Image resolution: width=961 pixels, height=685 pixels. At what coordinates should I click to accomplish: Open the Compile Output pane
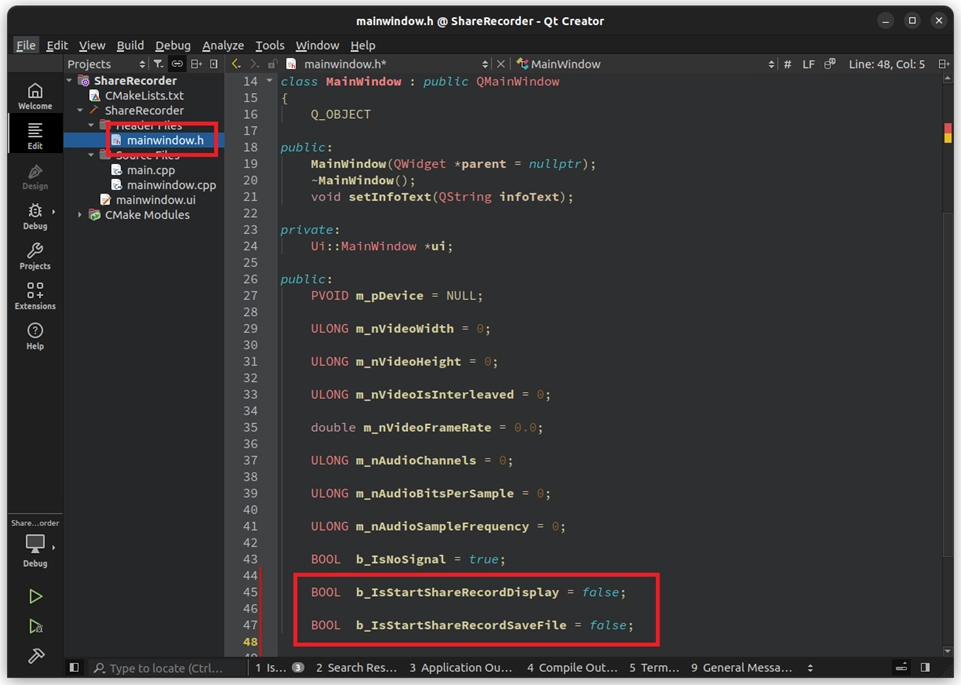coord(572,667)
